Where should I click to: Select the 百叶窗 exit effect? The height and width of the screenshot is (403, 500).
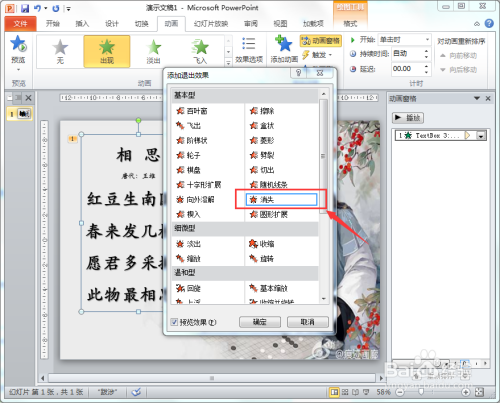coord(192,111)
